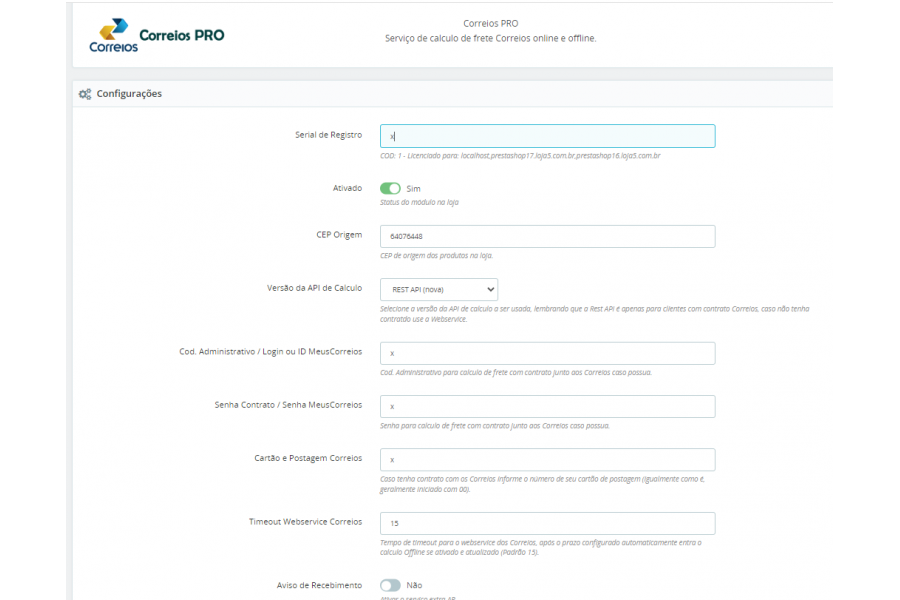The height and width of the screenshot is (600, 900).
Task: Click the 'Serviço de calculo de frete' subtitle
Action: (491, 38)
